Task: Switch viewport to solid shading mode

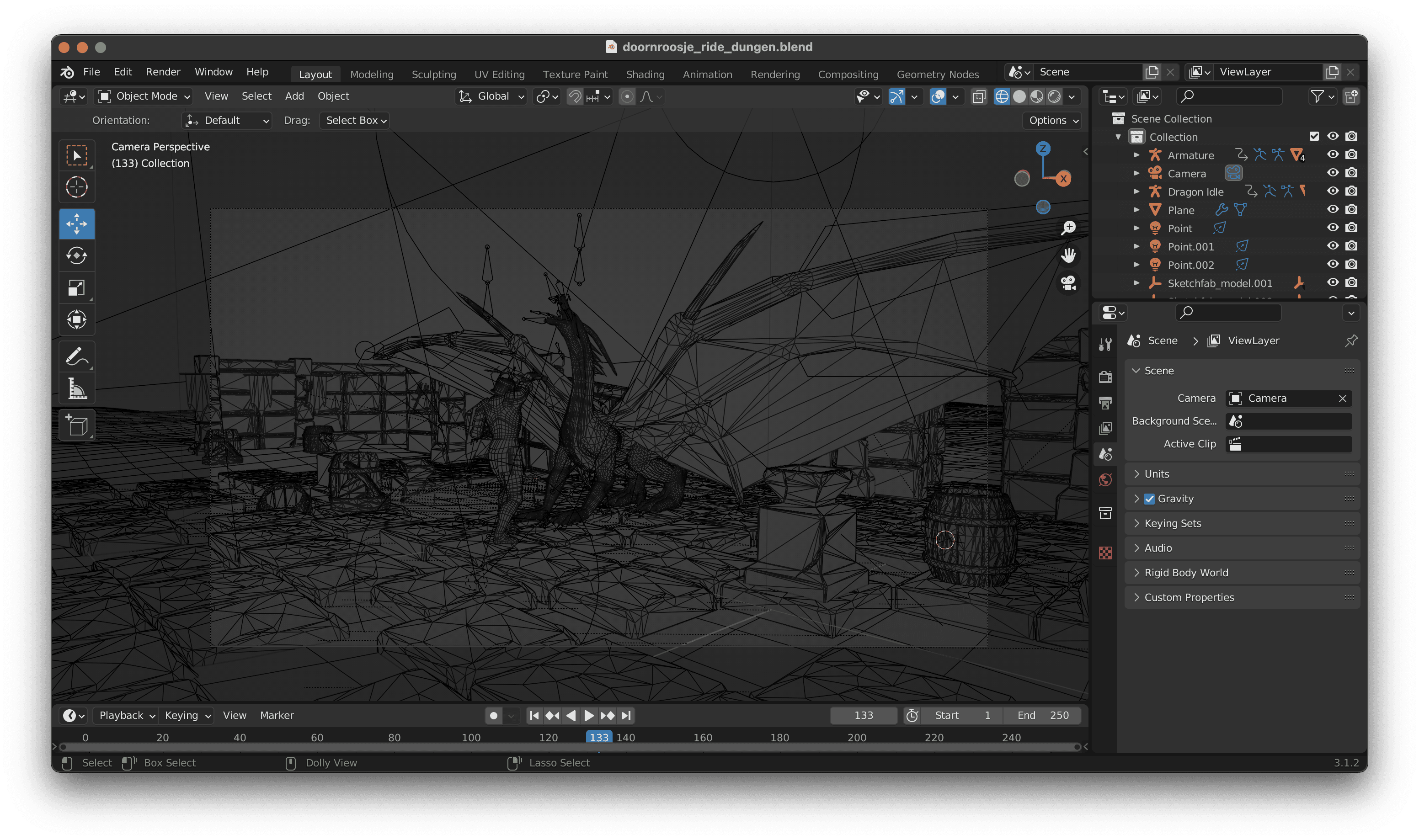Action: 1019,97
